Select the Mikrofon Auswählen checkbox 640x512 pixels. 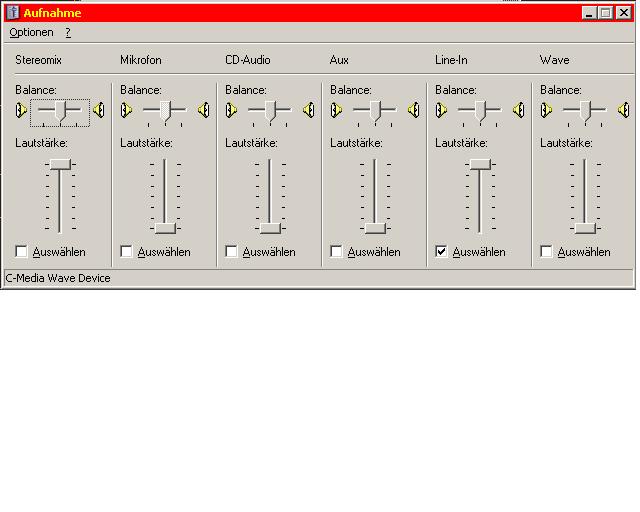[127, 252]
